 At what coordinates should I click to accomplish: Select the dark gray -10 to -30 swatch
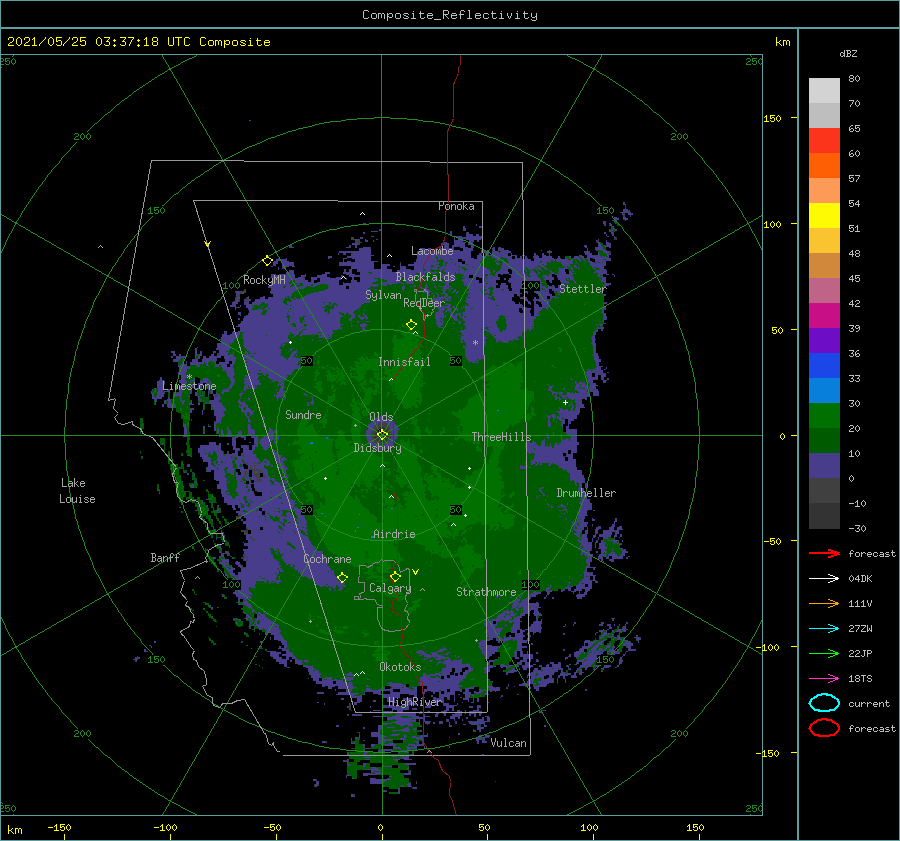point(824,516)
